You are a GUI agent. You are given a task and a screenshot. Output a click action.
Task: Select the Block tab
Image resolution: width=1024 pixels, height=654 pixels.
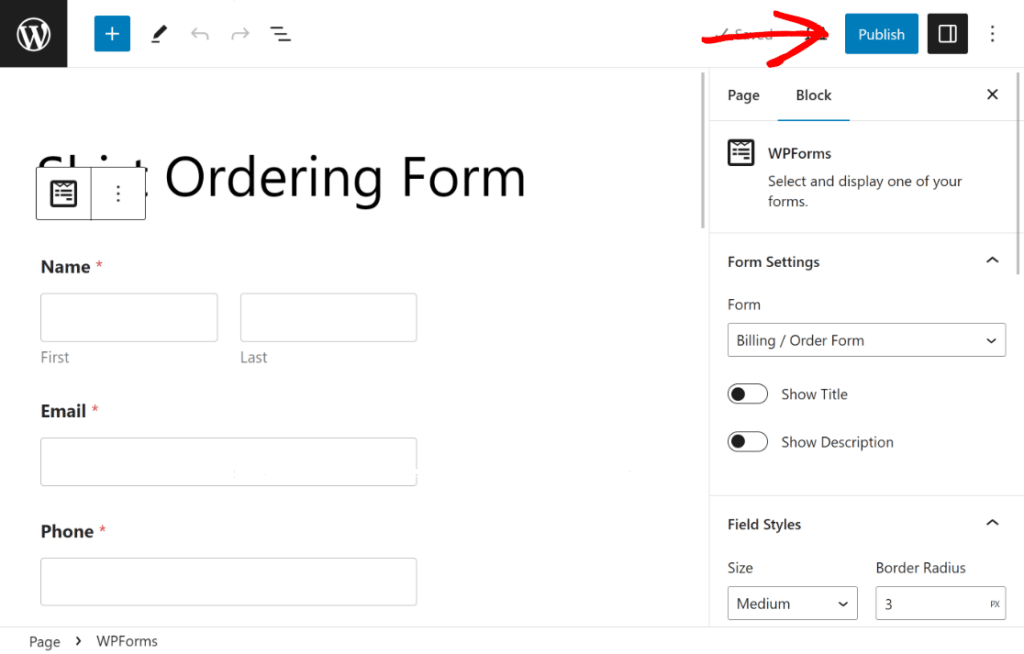click(813, 95)
